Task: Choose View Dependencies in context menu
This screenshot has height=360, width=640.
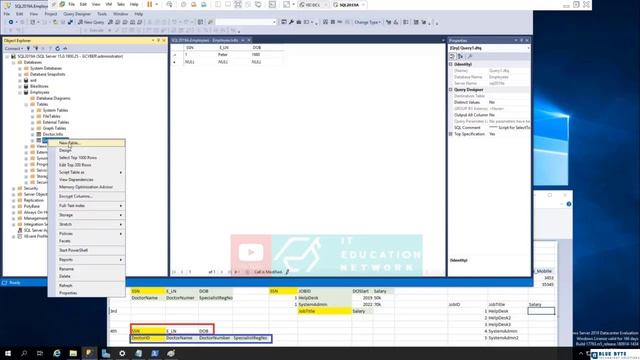Action: [87, 180]
